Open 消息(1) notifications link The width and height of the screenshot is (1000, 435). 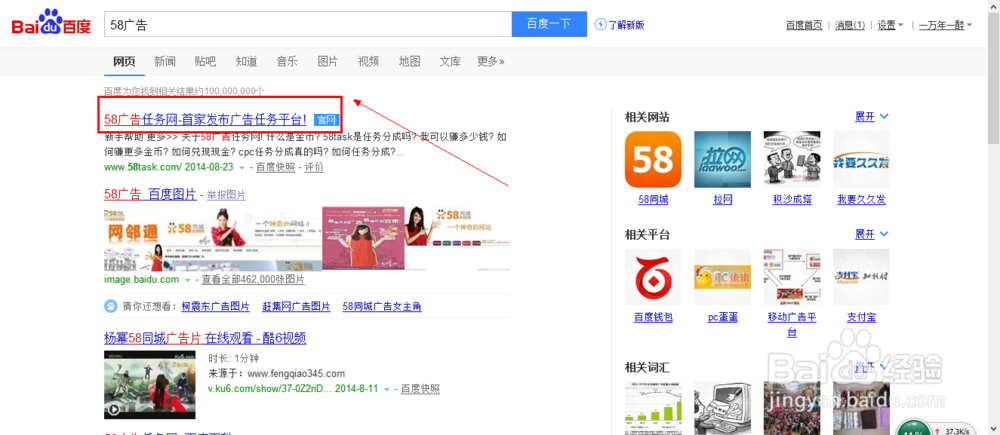(x=850, y=25)
